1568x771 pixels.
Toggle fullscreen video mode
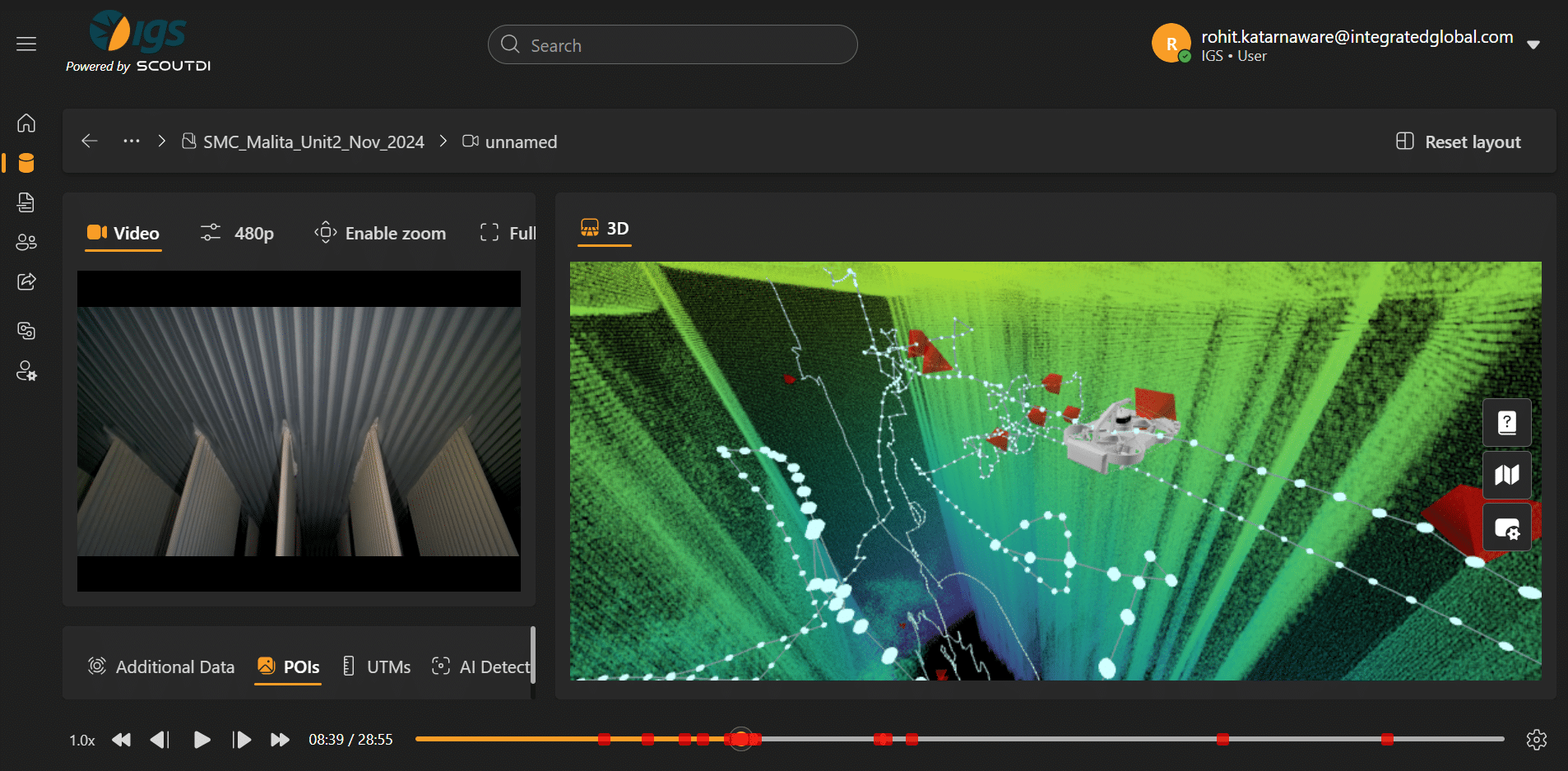(508, 234)
